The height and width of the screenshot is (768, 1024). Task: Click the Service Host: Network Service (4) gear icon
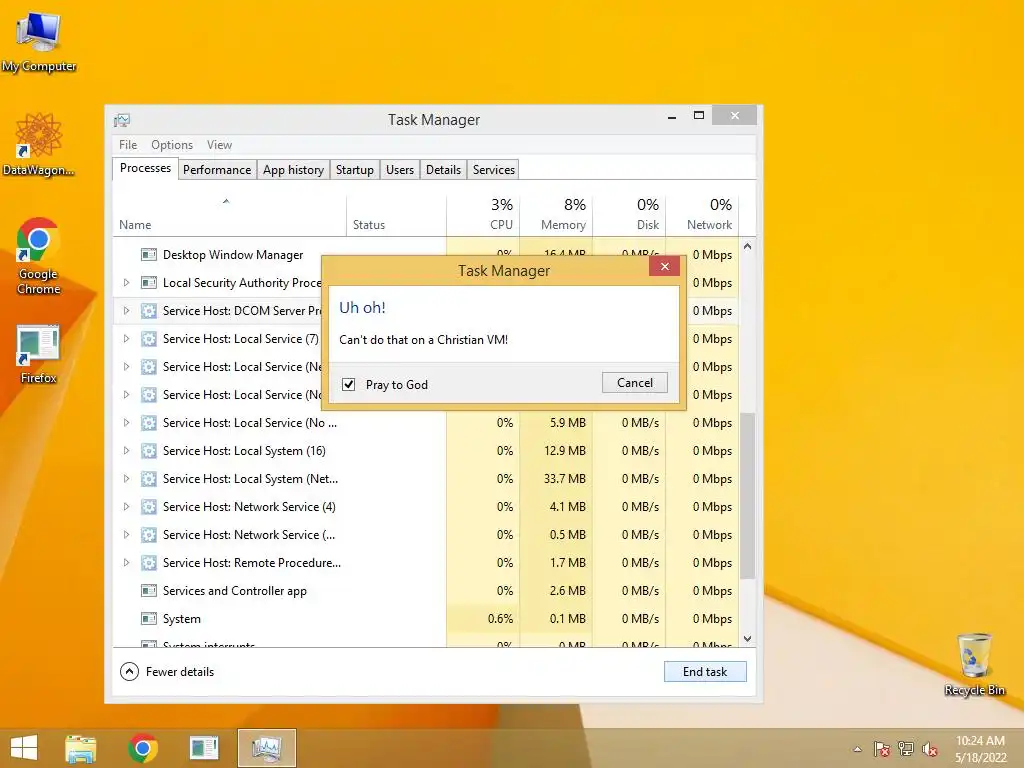[x=149, y=507]
